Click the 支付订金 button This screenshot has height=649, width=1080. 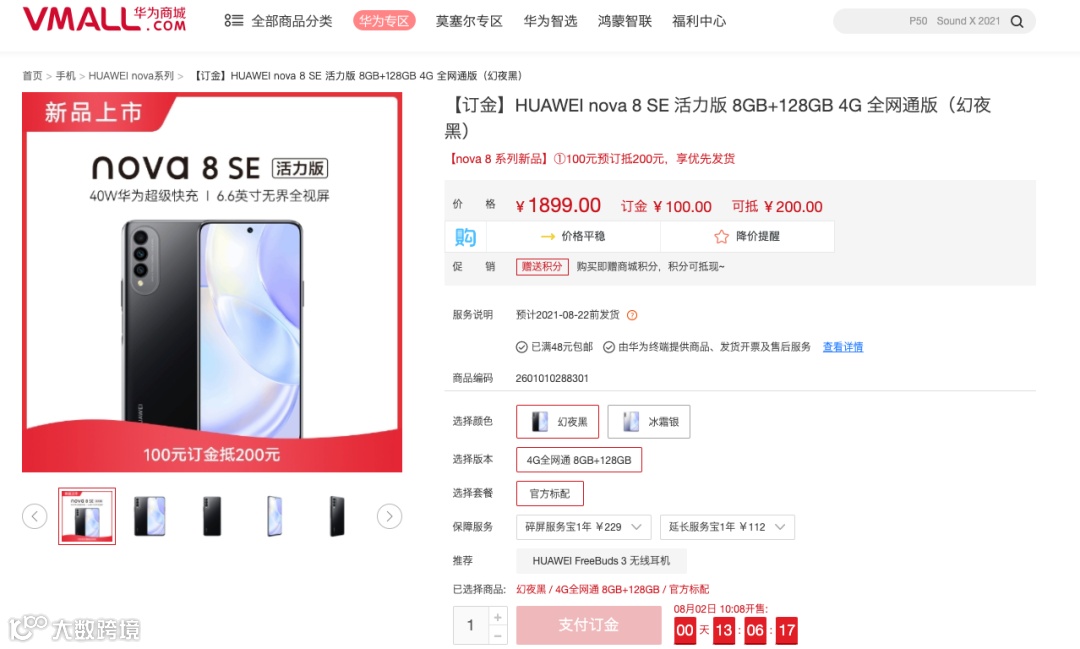(x=589, y=625)
